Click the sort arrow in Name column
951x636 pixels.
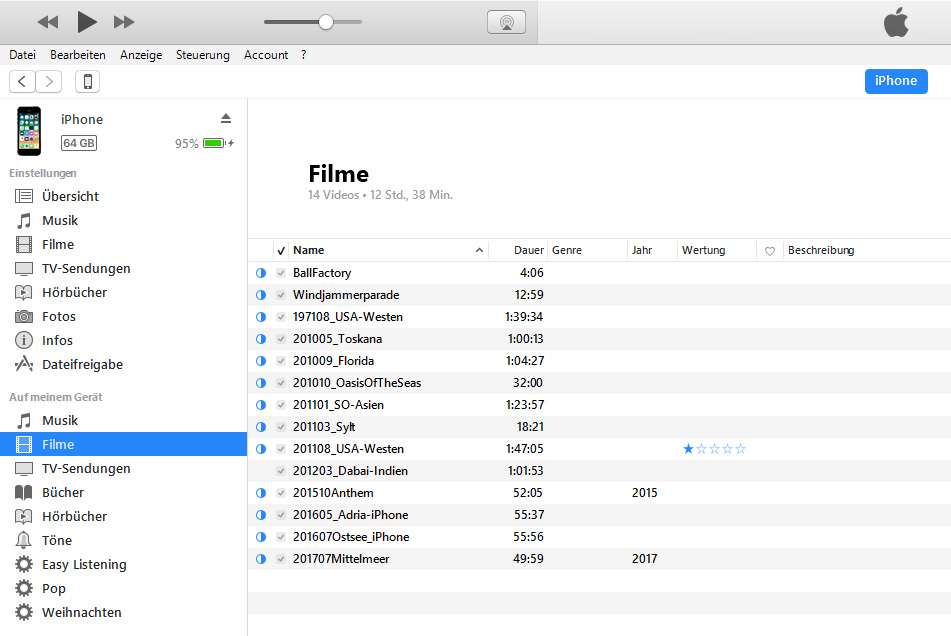click(479, 250)
